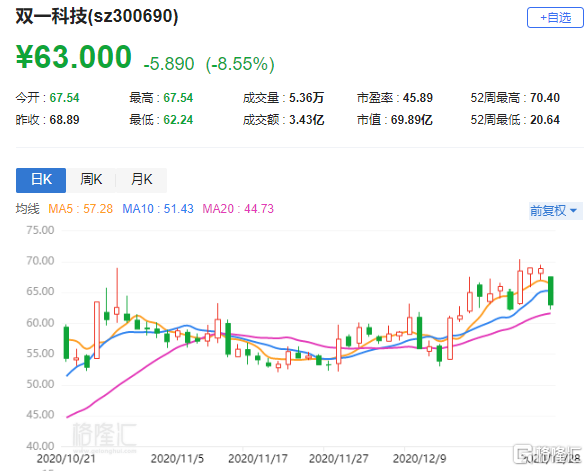The width and height of the screenshot is (588, 471).
Task: Click the volume value 5.36万
Action: pyautogui.click(x=306, y=98)
